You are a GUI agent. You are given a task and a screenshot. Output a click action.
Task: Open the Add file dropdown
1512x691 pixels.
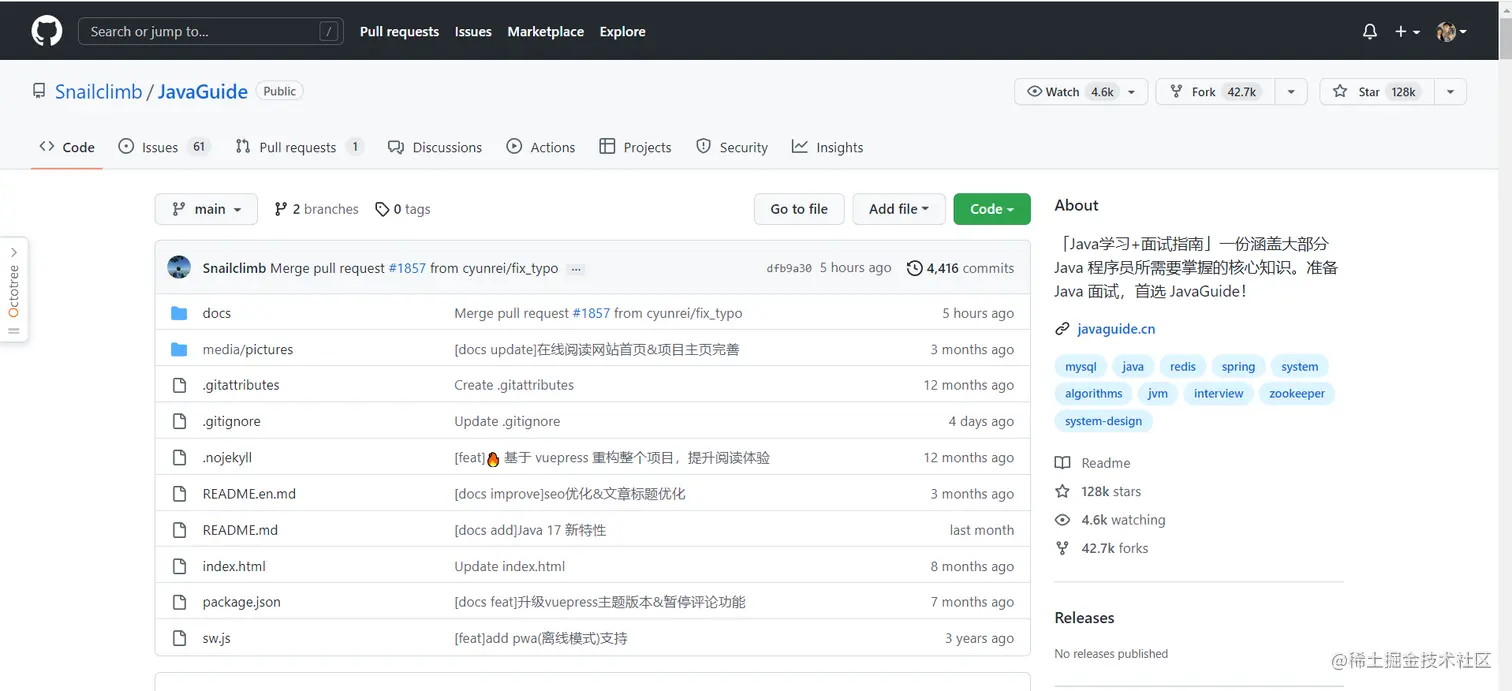(899, 209)
